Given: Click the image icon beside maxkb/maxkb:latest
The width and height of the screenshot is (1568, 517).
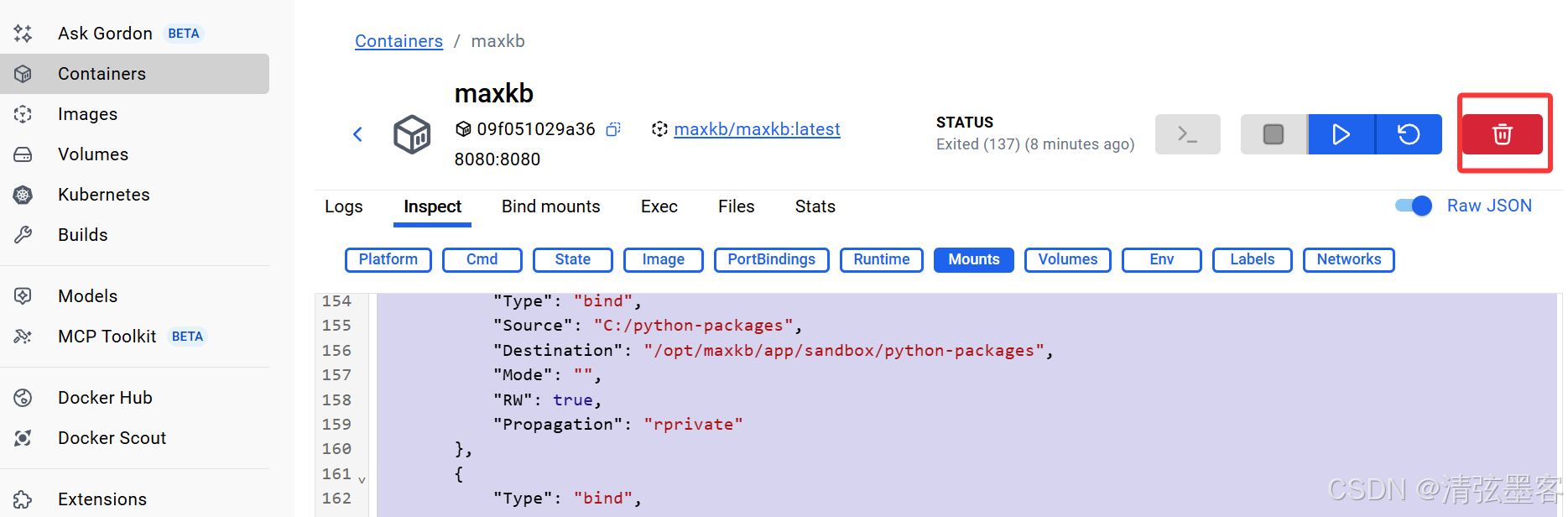Looking at the screenshot, I should 659,129.
